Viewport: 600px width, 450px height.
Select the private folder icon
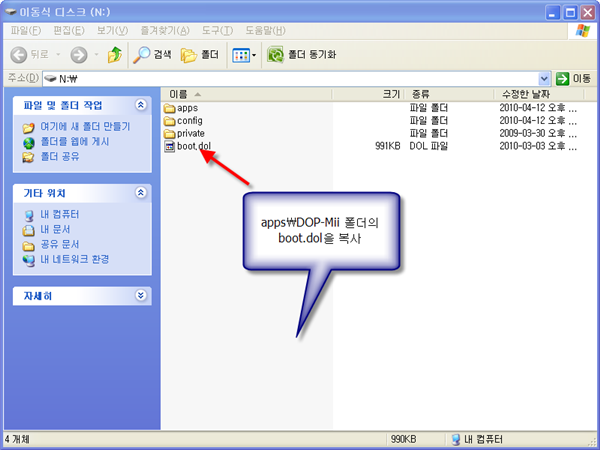point(170,134)
